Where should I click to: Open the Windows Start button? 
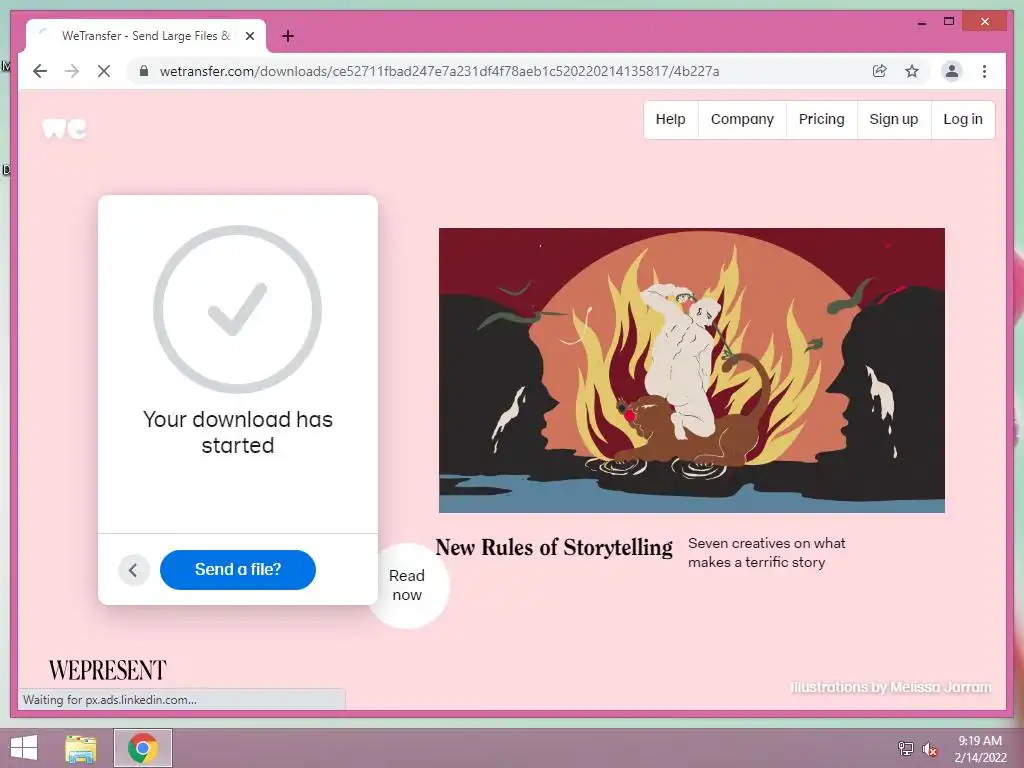24,748
